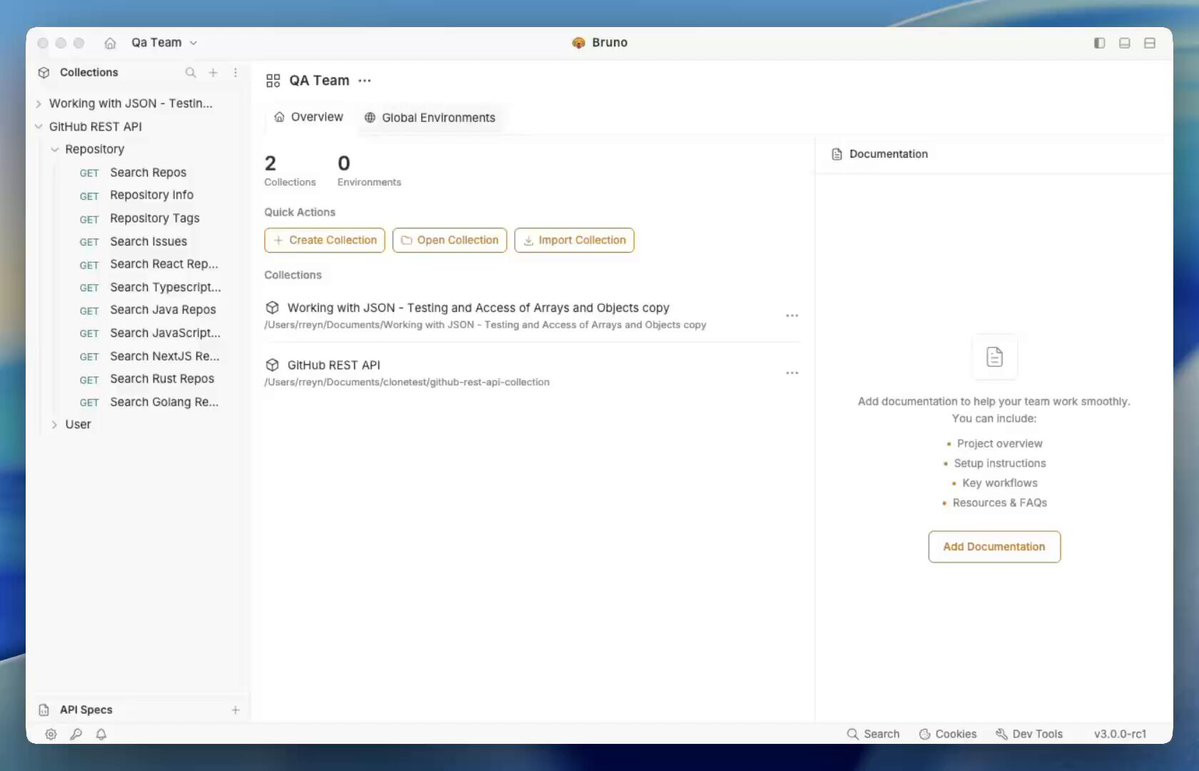Click the Documentation panel header icon
1199x771 pixels.
click(x=837, y=155)
